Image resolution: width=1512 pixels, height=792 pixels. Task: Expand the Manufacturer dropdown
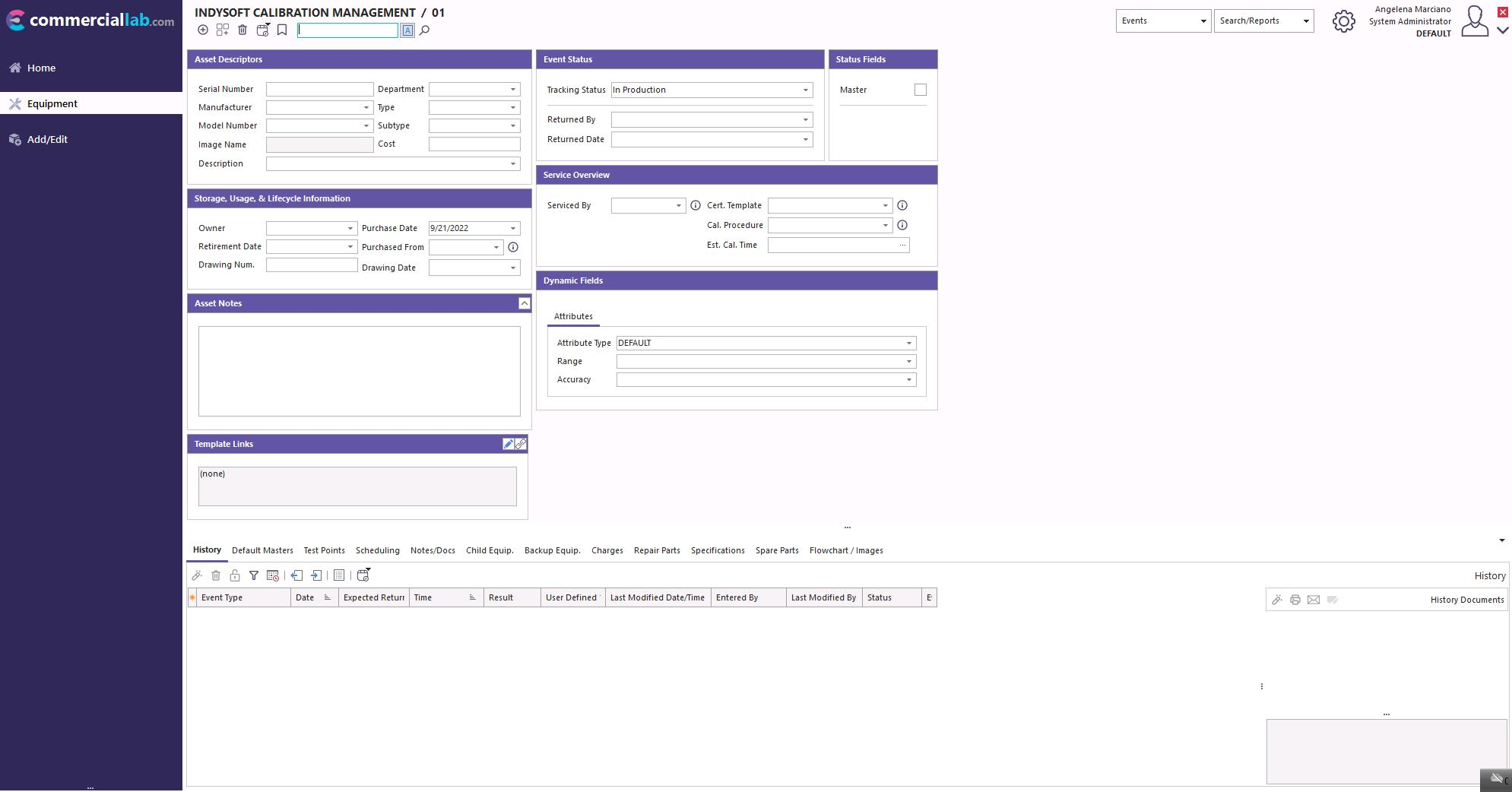pyautogui.click(x=366, y=108)
